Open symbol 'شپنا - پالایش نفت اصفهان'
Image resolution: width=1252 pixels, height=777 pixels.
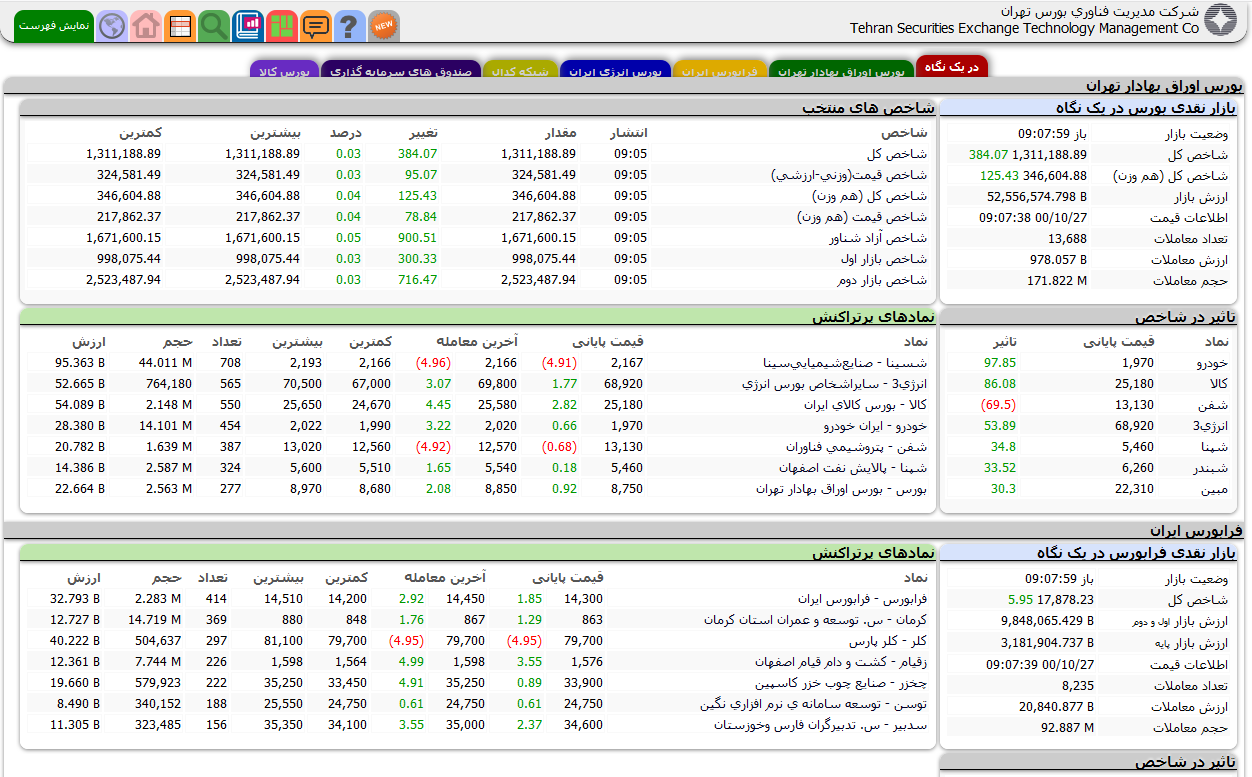coord(853,468)
